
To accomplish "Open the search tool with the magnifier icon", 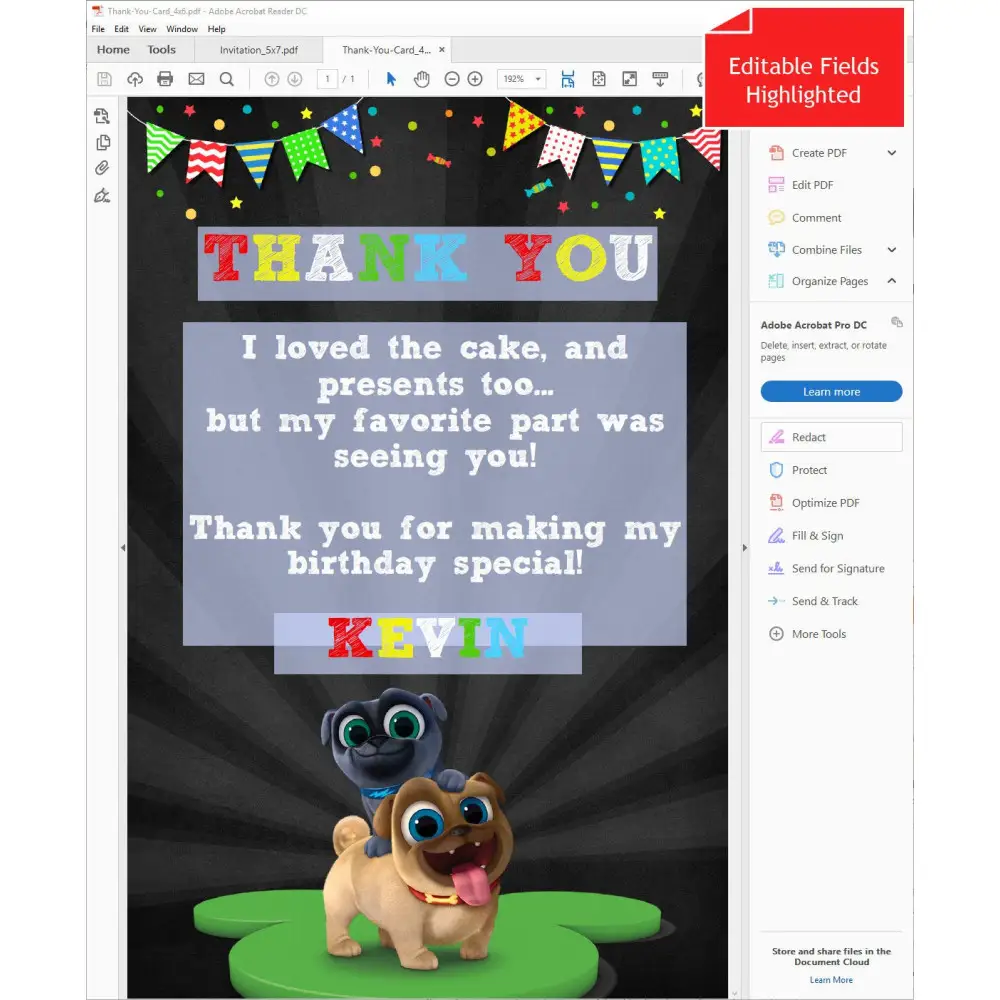I will (x=227, y=78).
